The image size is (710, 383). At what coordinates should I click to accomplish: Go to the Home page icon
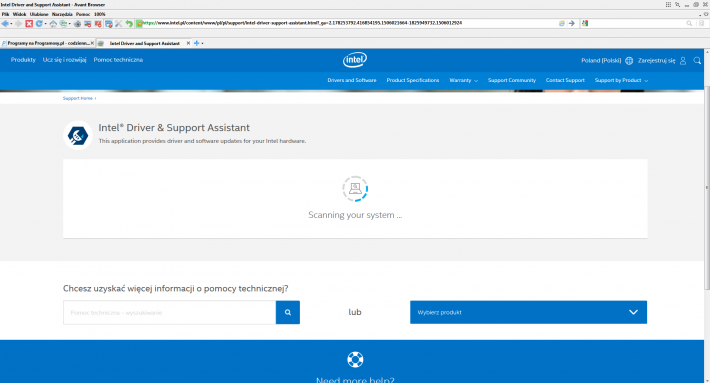click(53, 24)
